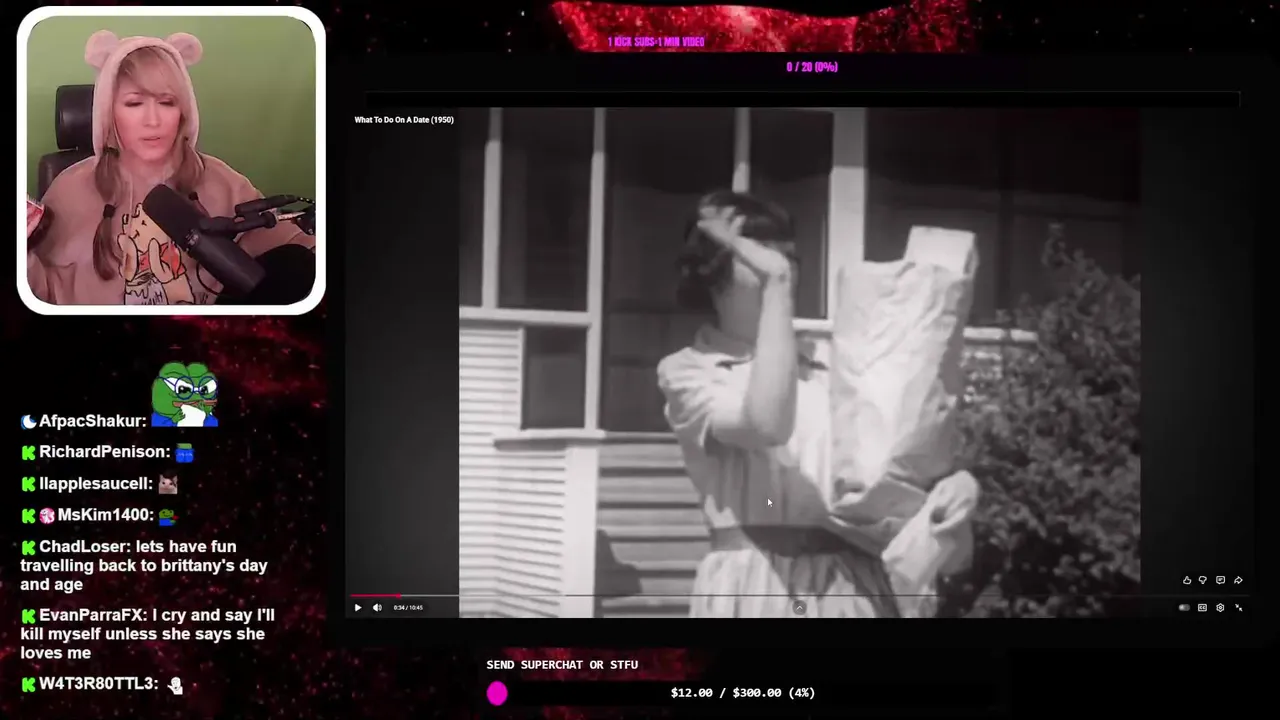Click the hand emote after W4T3R80TTL3
1280x720 pixels.
[175, 685]
